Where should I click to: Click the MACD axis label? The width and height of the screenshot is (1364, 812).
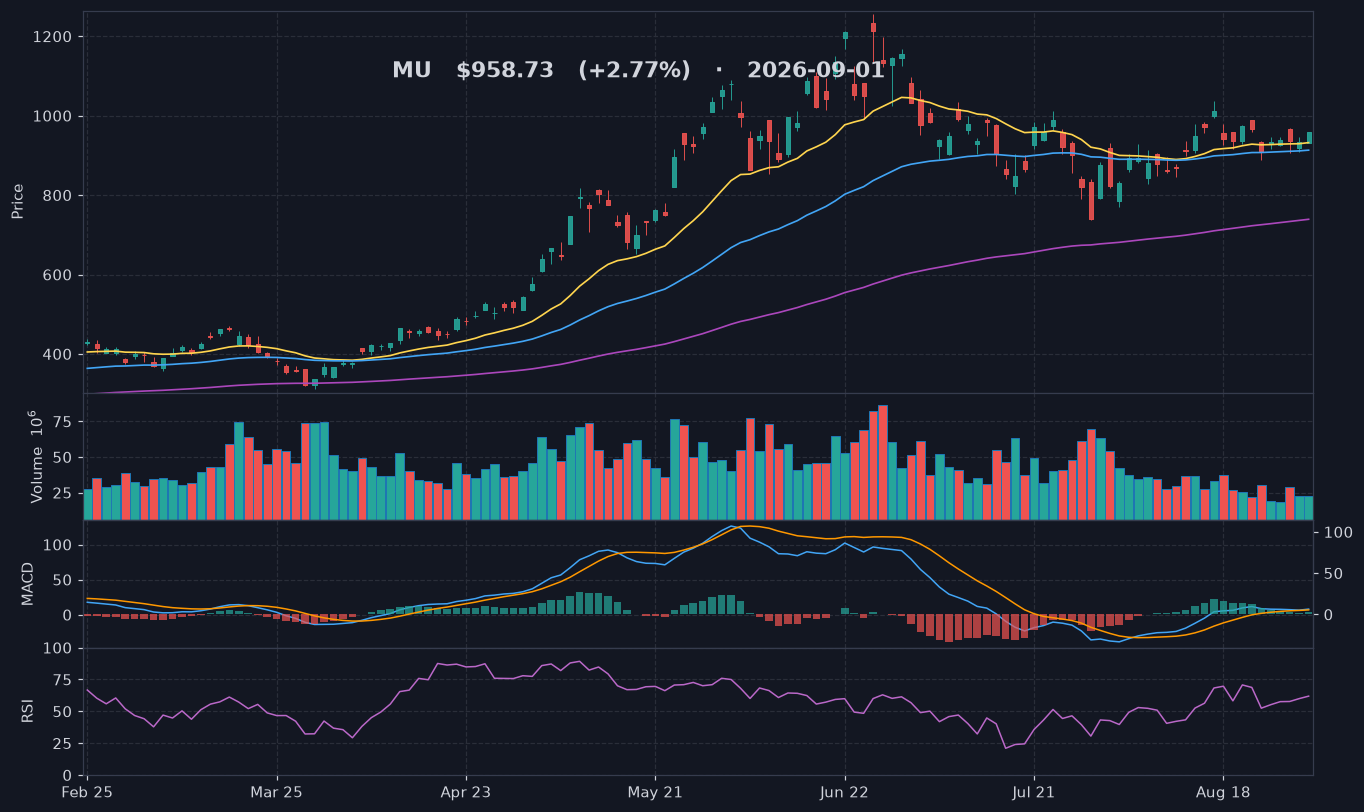(x=28, y=583)
